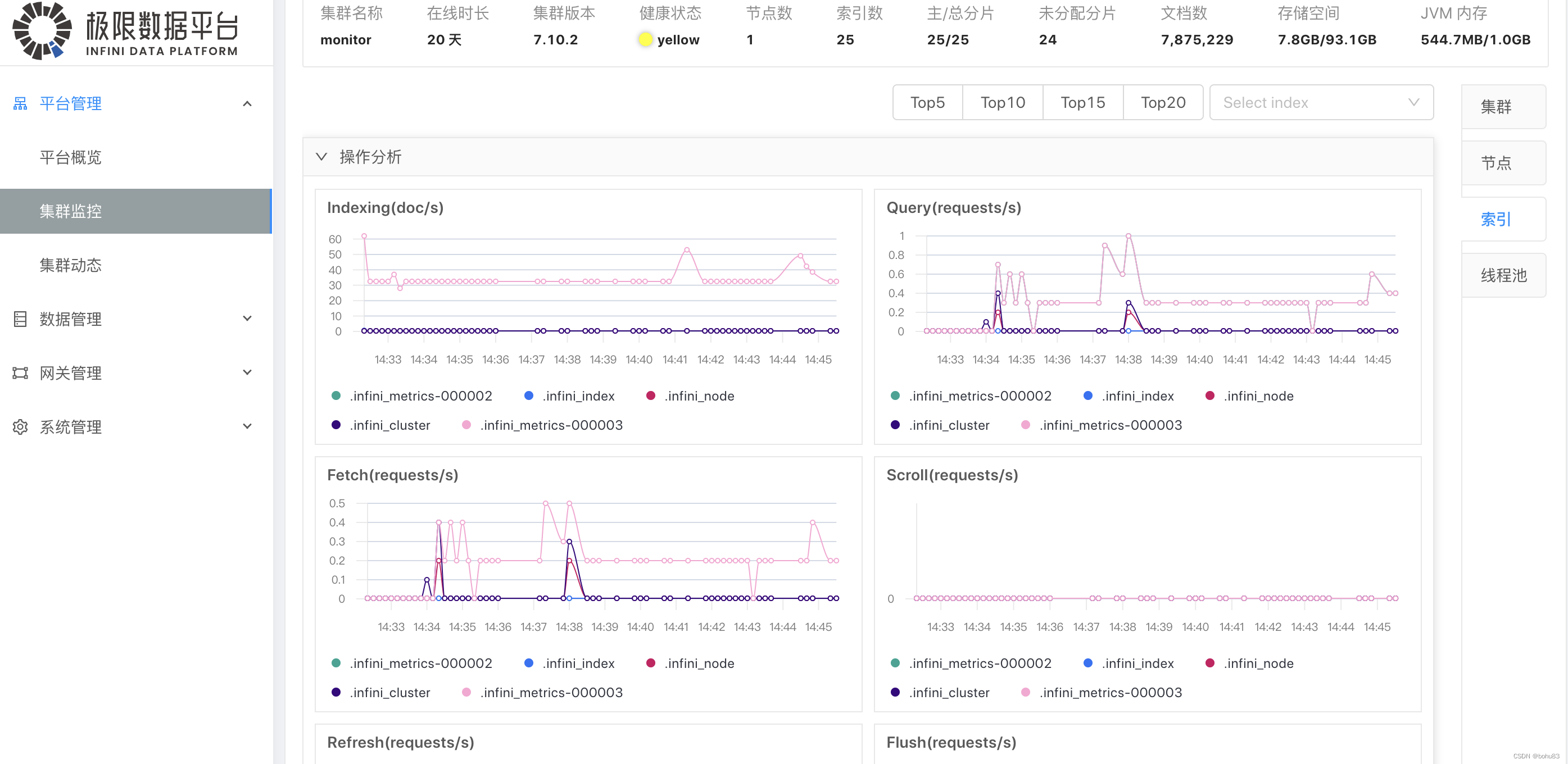Click the 系统管理 gear icon
This screenshot has width=1568, height=764.
(x=20, y=427)
